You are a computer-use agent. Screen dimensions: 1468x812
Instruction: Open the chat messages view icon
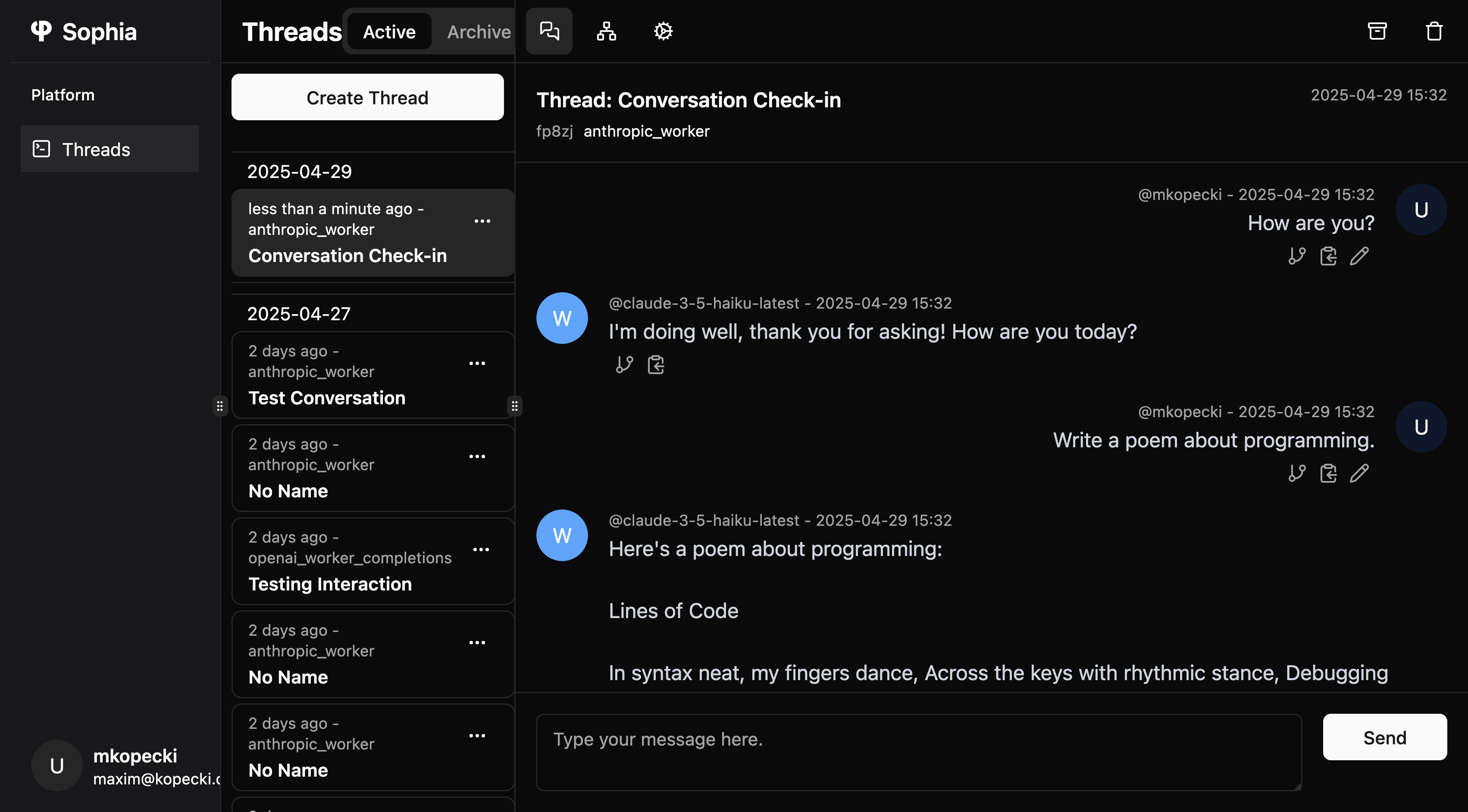click(549, 31)
